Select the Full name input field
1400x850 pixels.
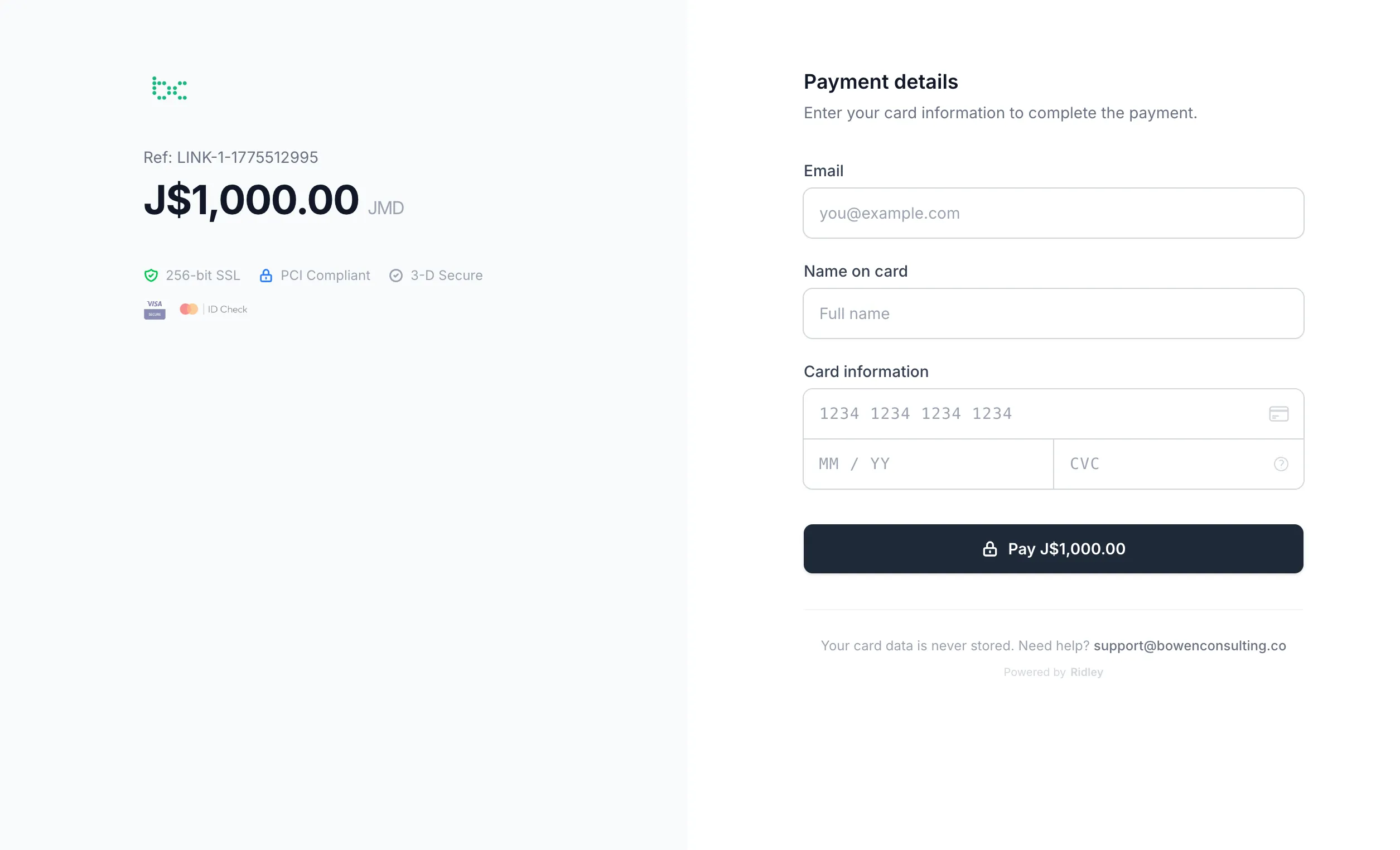[1053, 313]
